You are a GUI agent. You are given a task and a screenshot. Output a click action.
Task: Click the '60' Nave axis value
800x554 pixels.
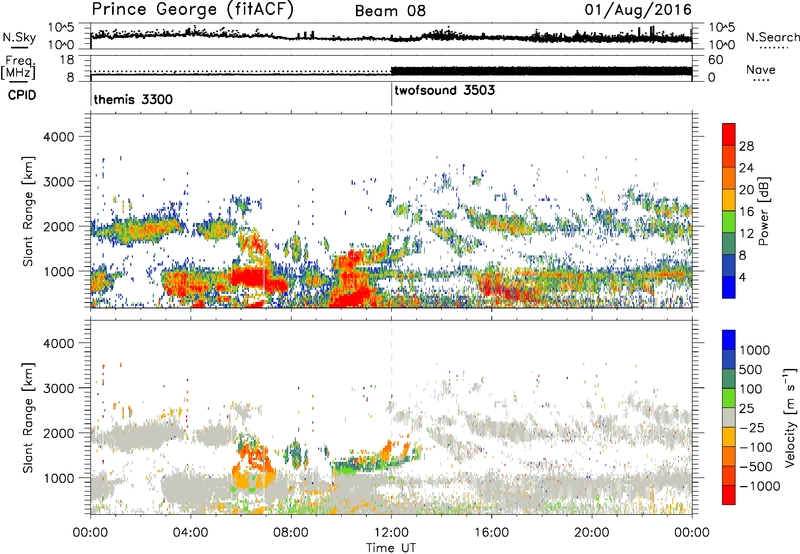coord(716,60)
